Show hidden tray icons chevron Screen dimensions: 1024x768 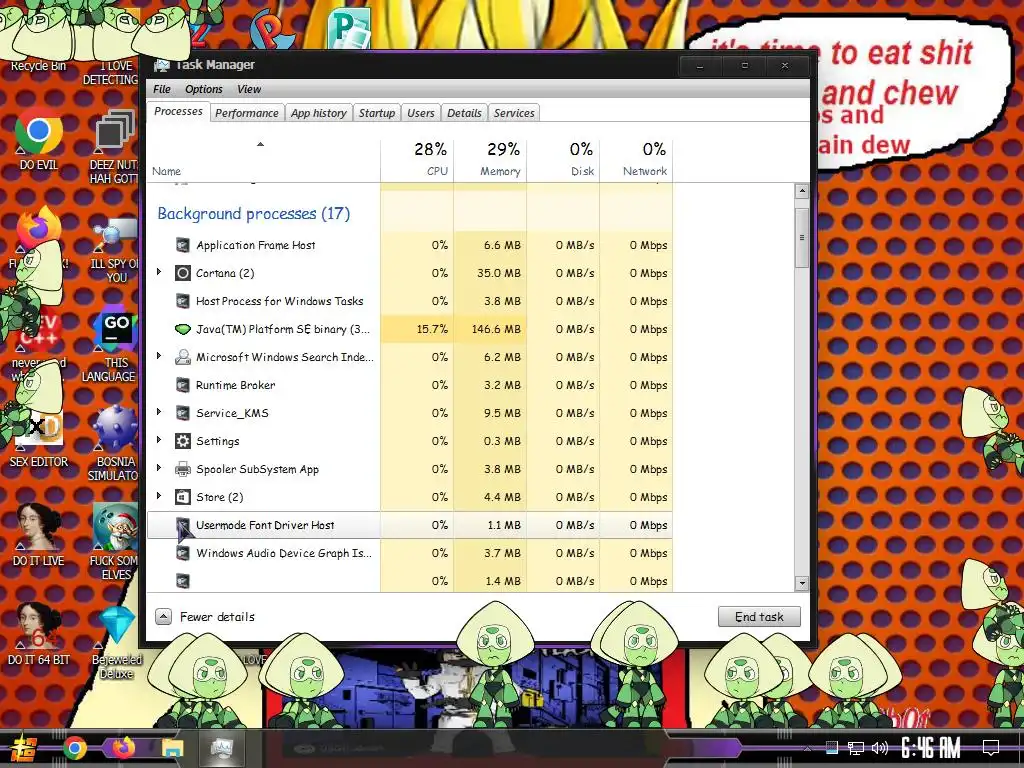click(x=807, y=748)
